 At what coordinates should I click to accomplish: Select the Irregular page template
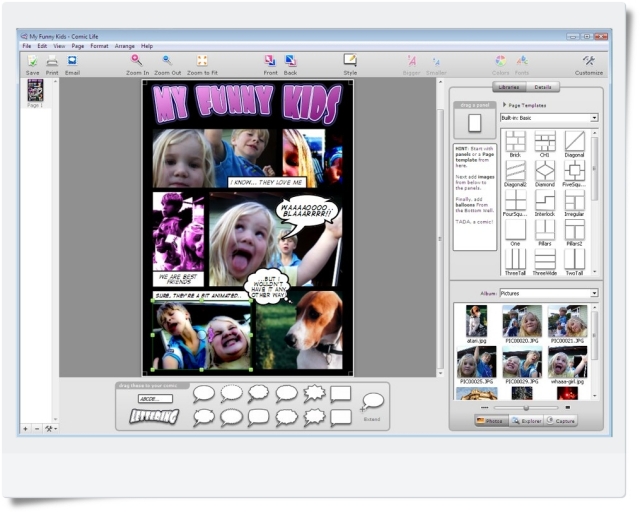tap(574, 203)
